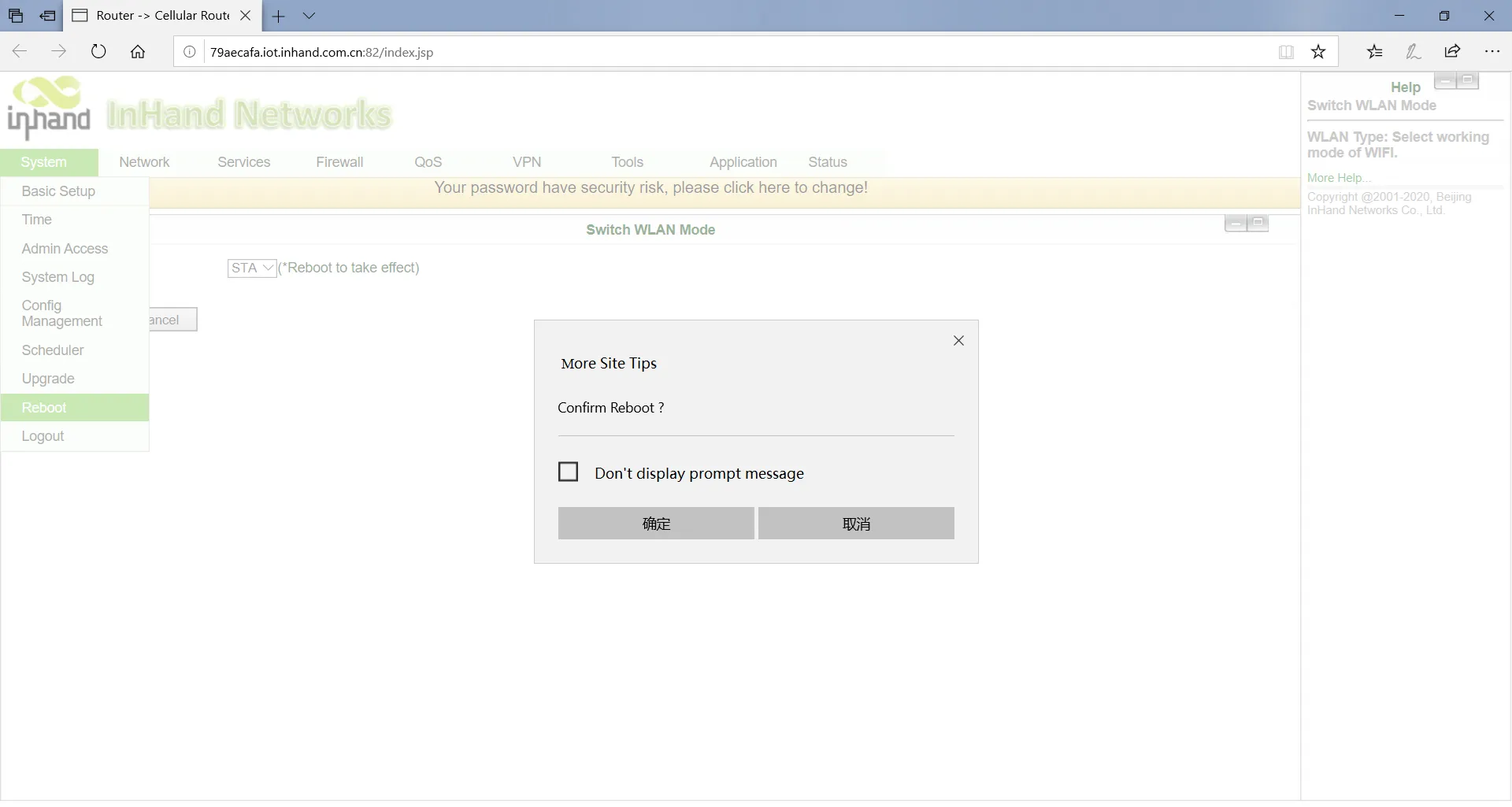The width and height of the screenshot is (1512, 807).
Task: Confirm reboot with 确定 button
Action: pos(656,524)
